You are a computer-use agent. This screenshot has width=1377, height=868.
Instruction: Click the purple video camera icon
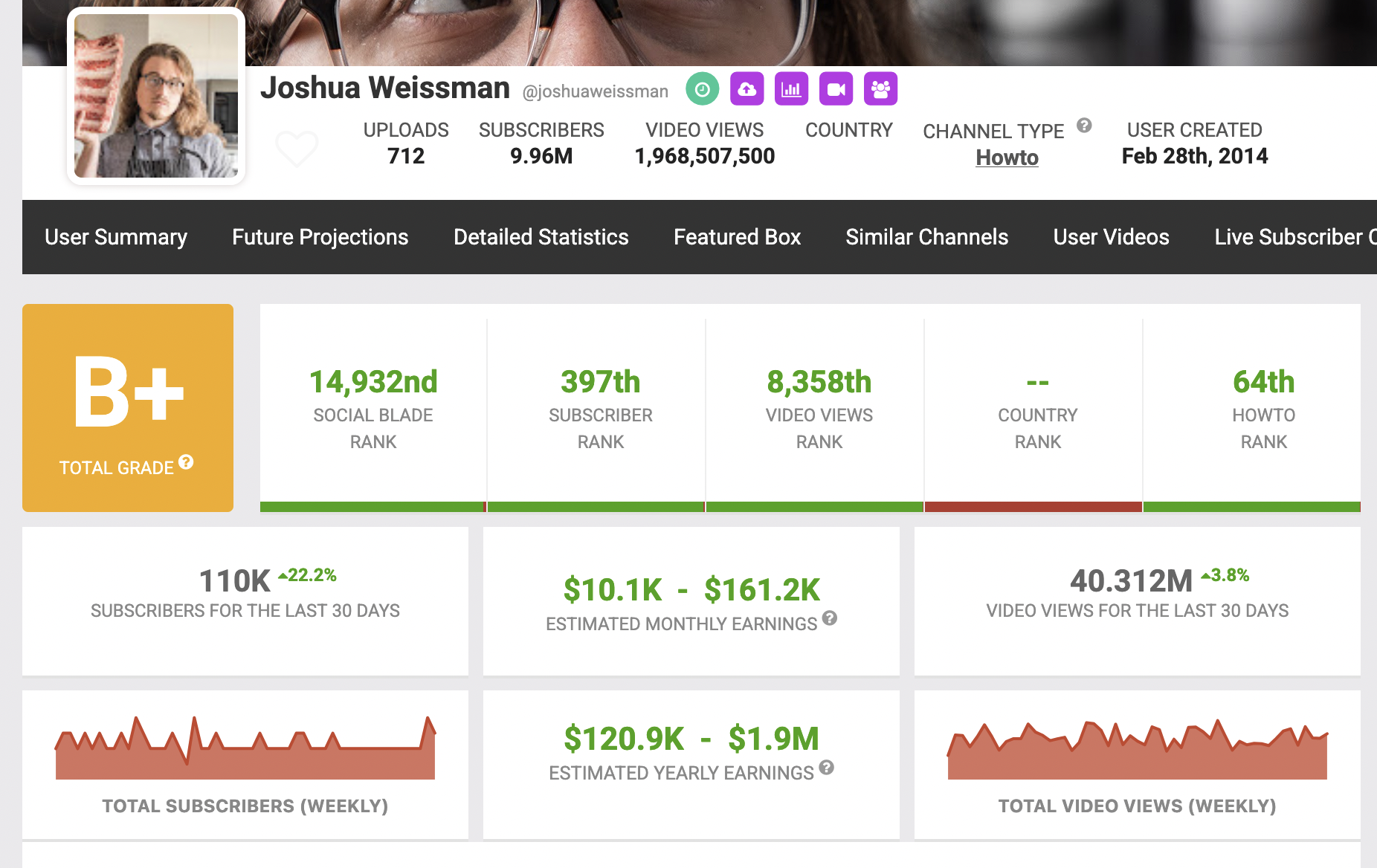tap(836, 89)
